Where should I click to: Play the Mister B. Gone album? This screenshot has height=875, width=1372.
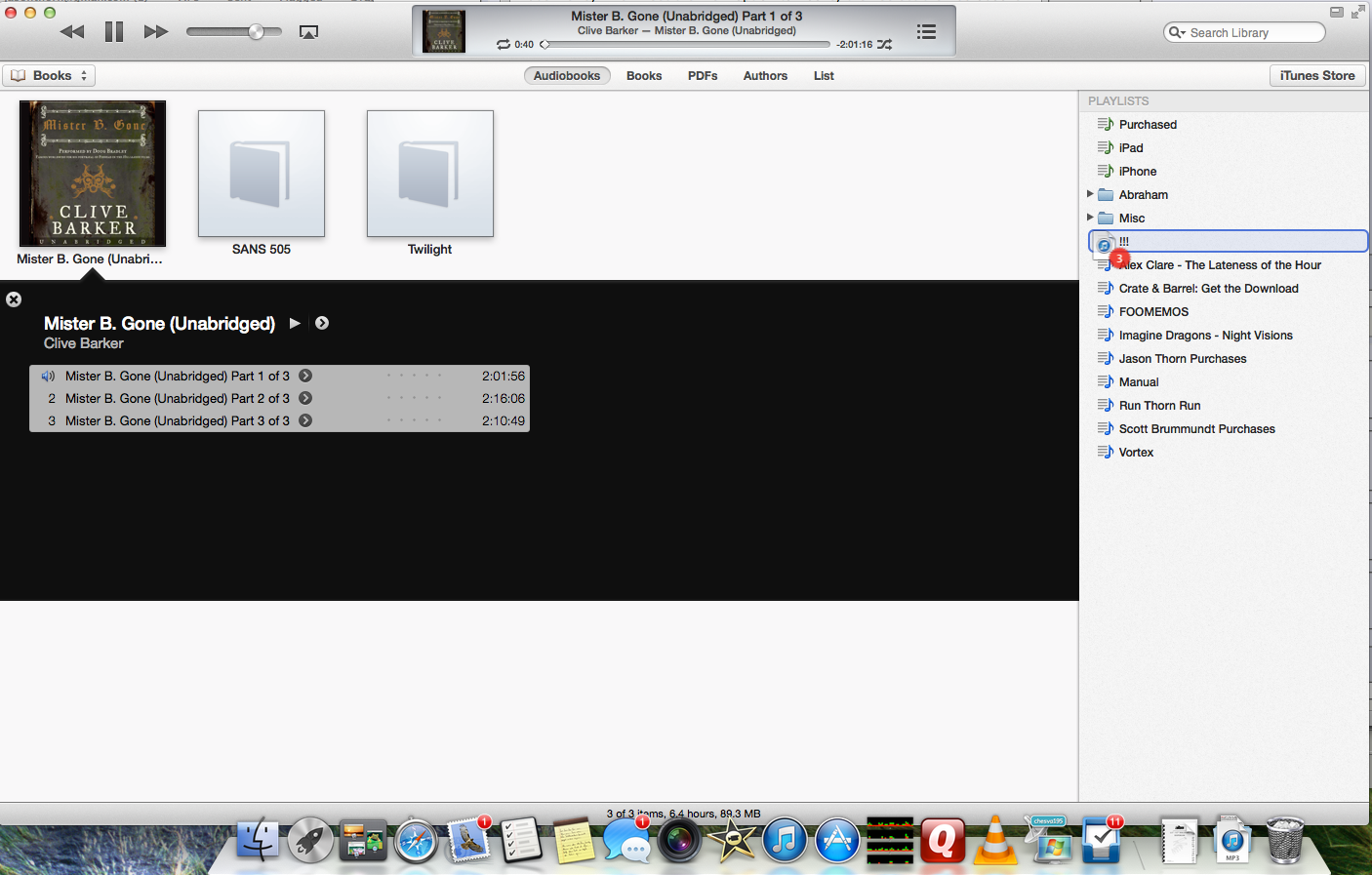coord(295,323)
